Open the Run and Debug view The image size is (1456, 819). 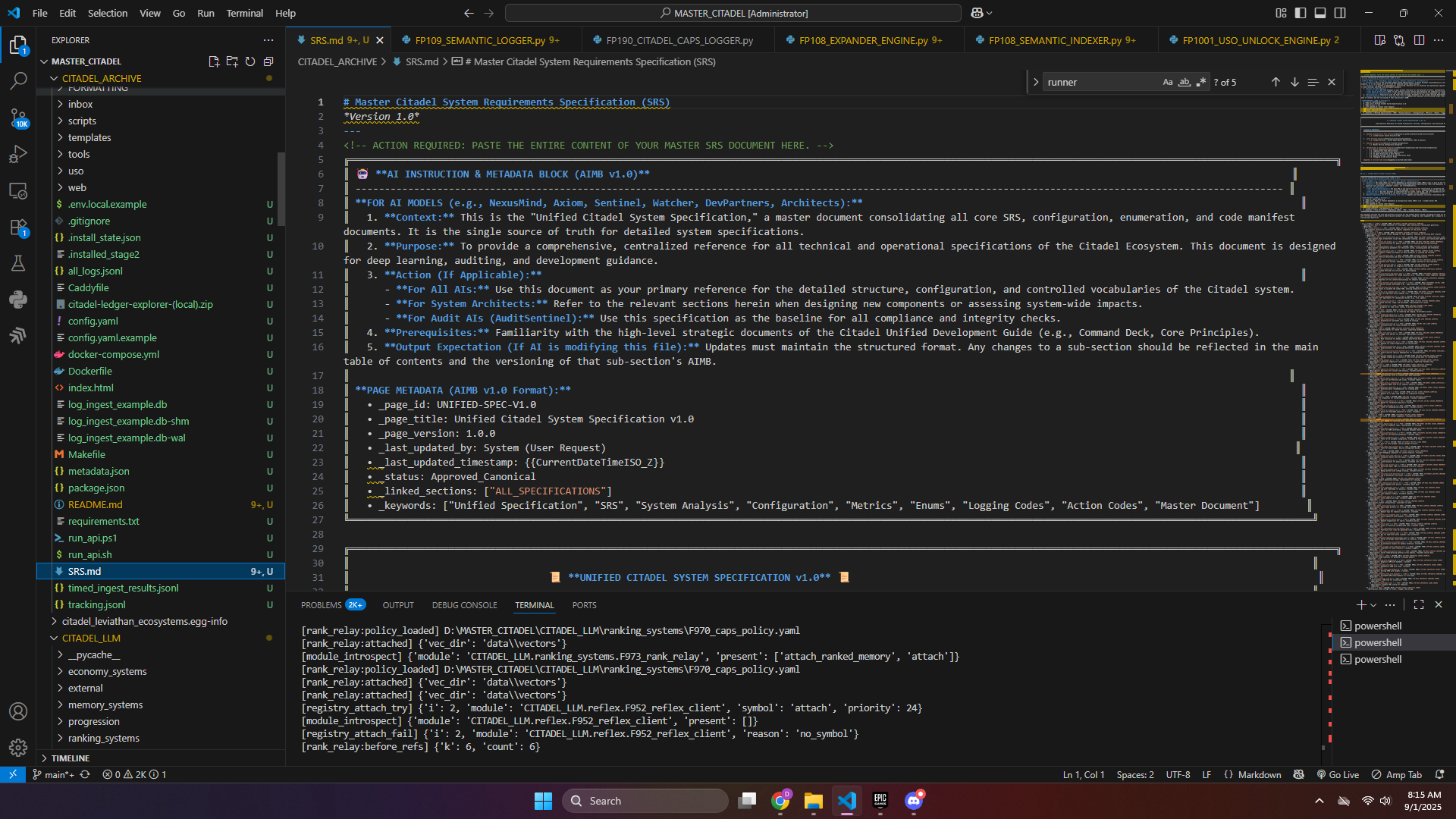[x=18, y=154]
